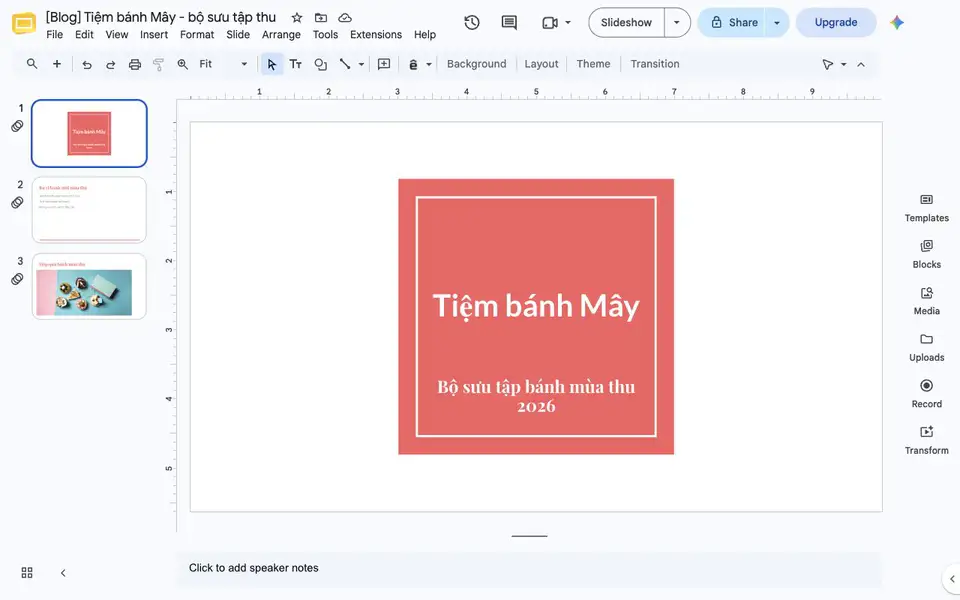Select the Line tool
960x600 pixels.
point(345,64)
